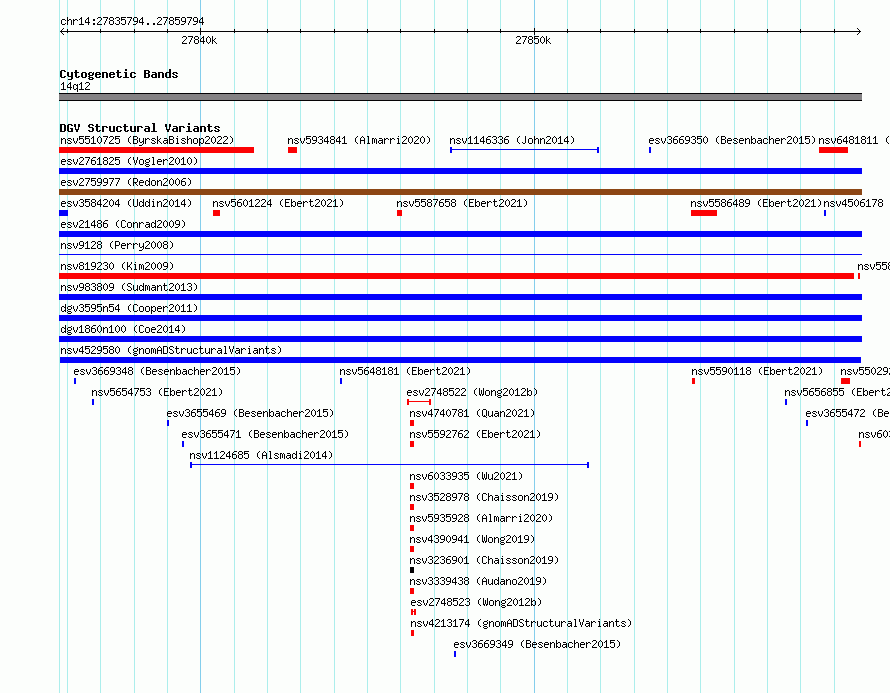Open nsv4740781 (Quan2021) variant
This screenshot has width=890, height=693.
[472, 413]
